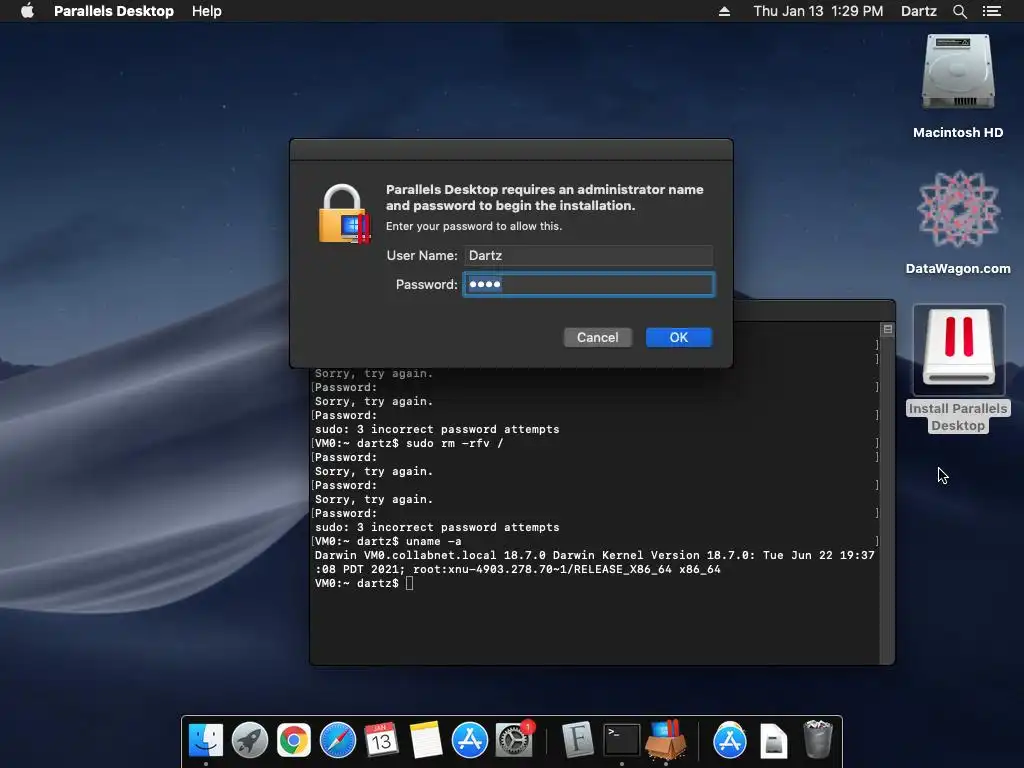
Task: Launch Google Chrome from the Dock
Action: 294,741
